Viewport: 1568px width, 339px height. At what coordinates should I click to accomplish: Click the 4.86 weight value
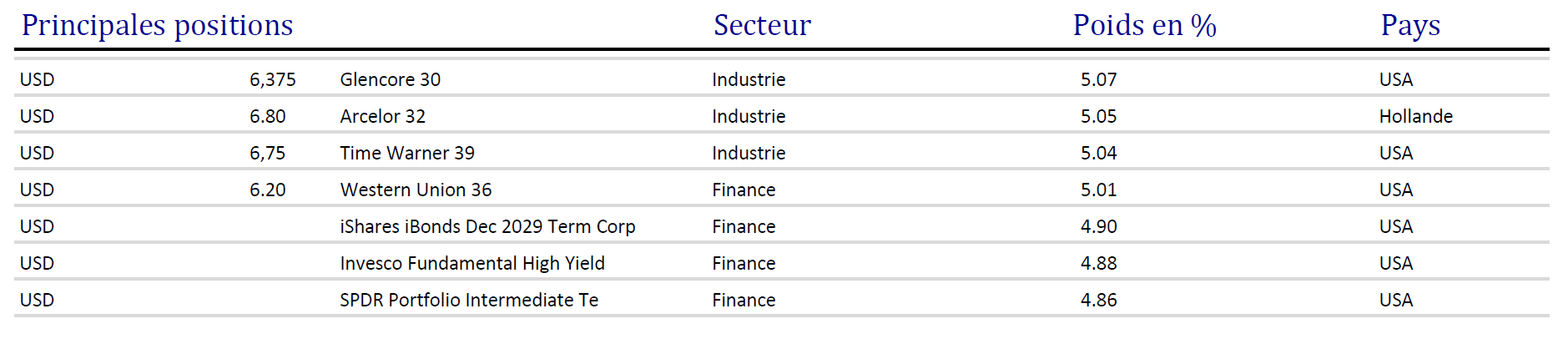click(1098, 300)
